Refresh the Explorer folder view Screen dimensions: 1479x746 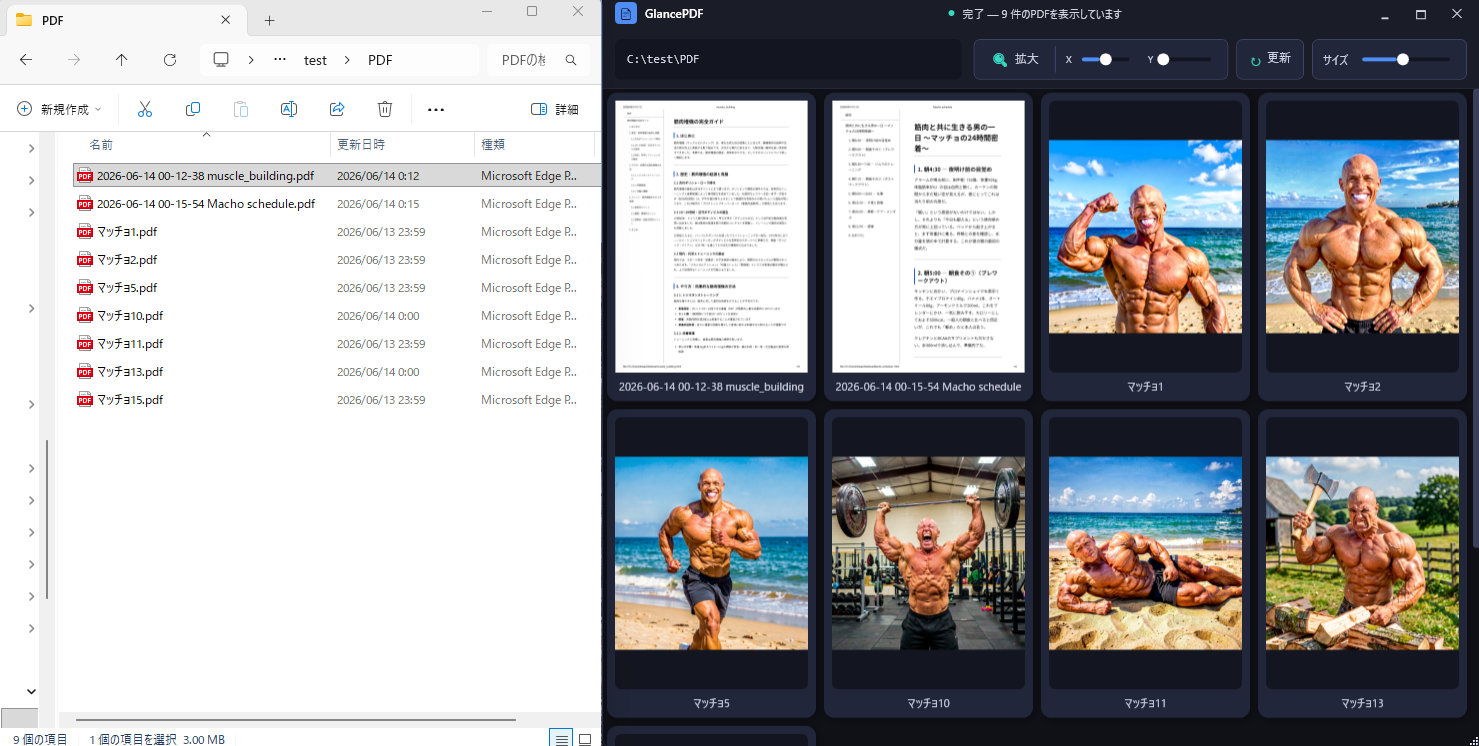(170, 60)
